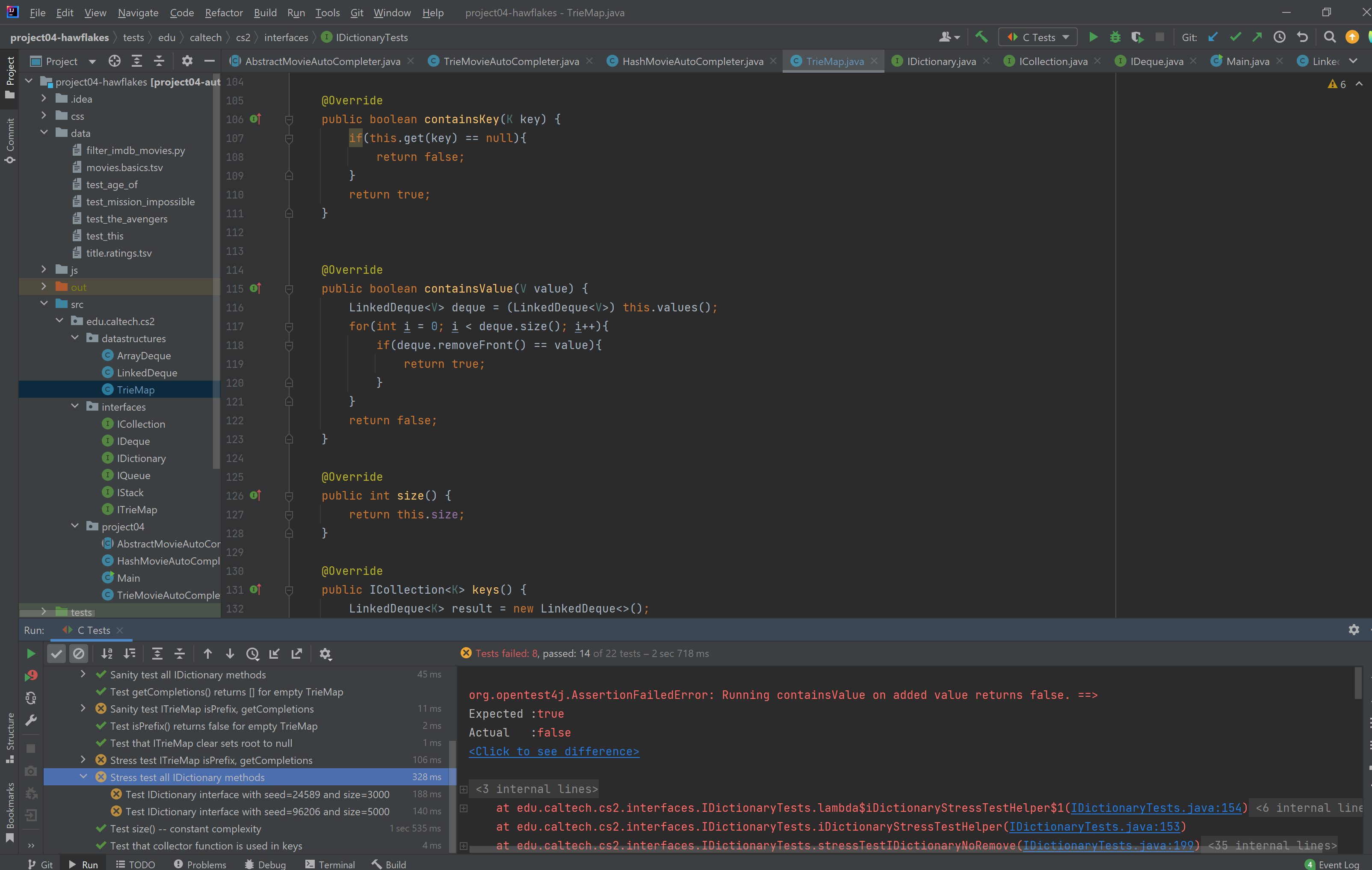
Task: Click Rerun Failed Tests icon
Action: tap(31, 676)
